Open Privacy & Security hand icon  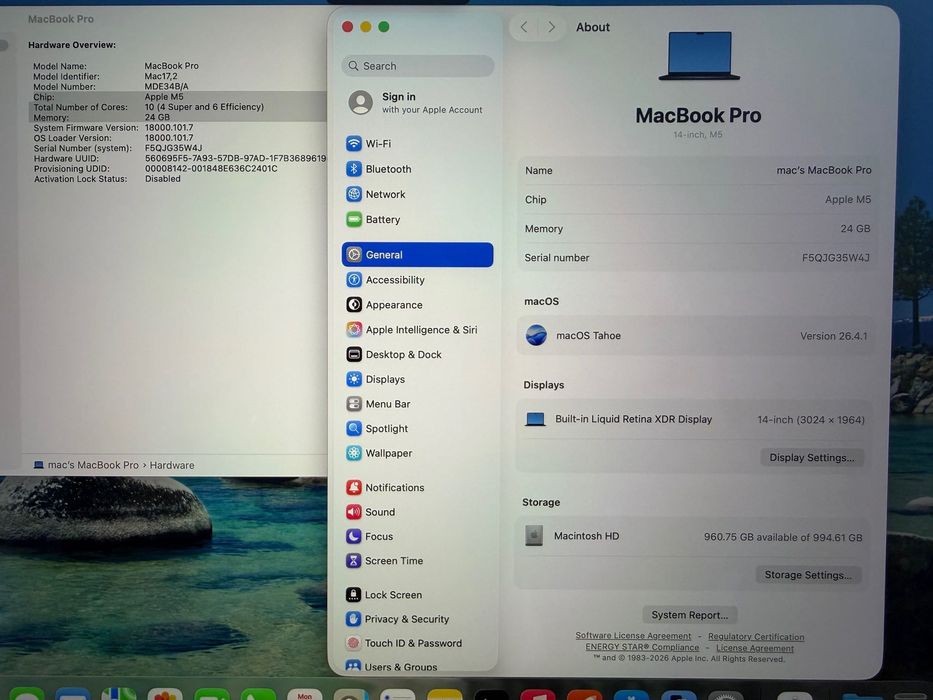tap(353, 619)
